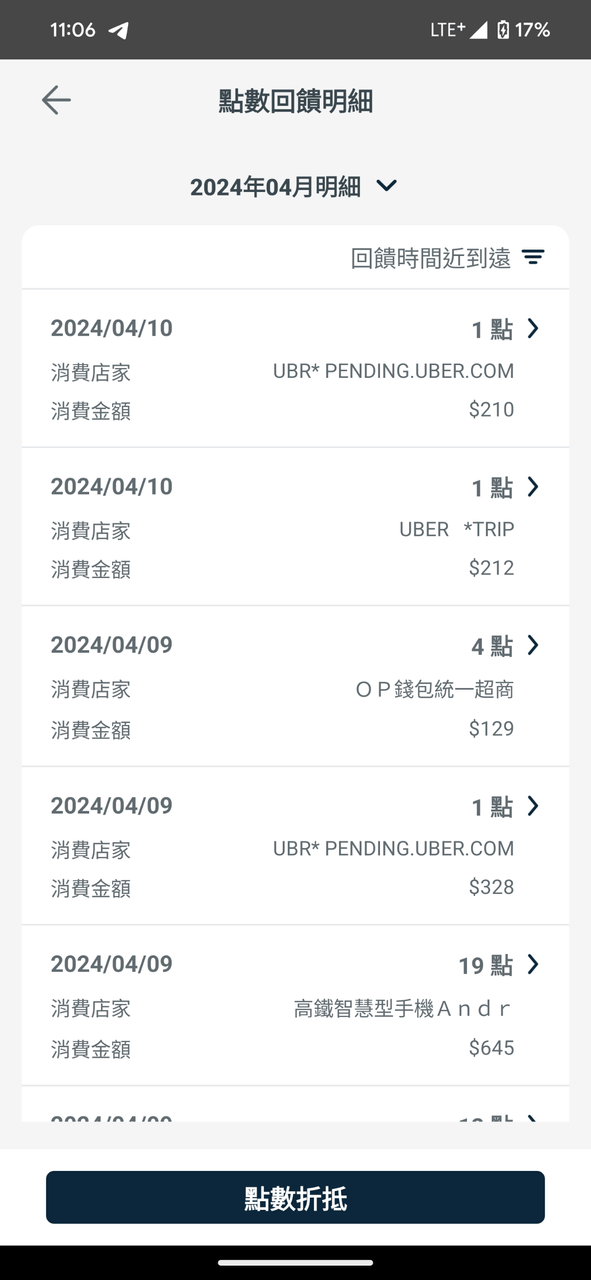Tap chevron beside the UBER *TRIP entry
Screen dimensions: 591x1280
coord(533,487)
